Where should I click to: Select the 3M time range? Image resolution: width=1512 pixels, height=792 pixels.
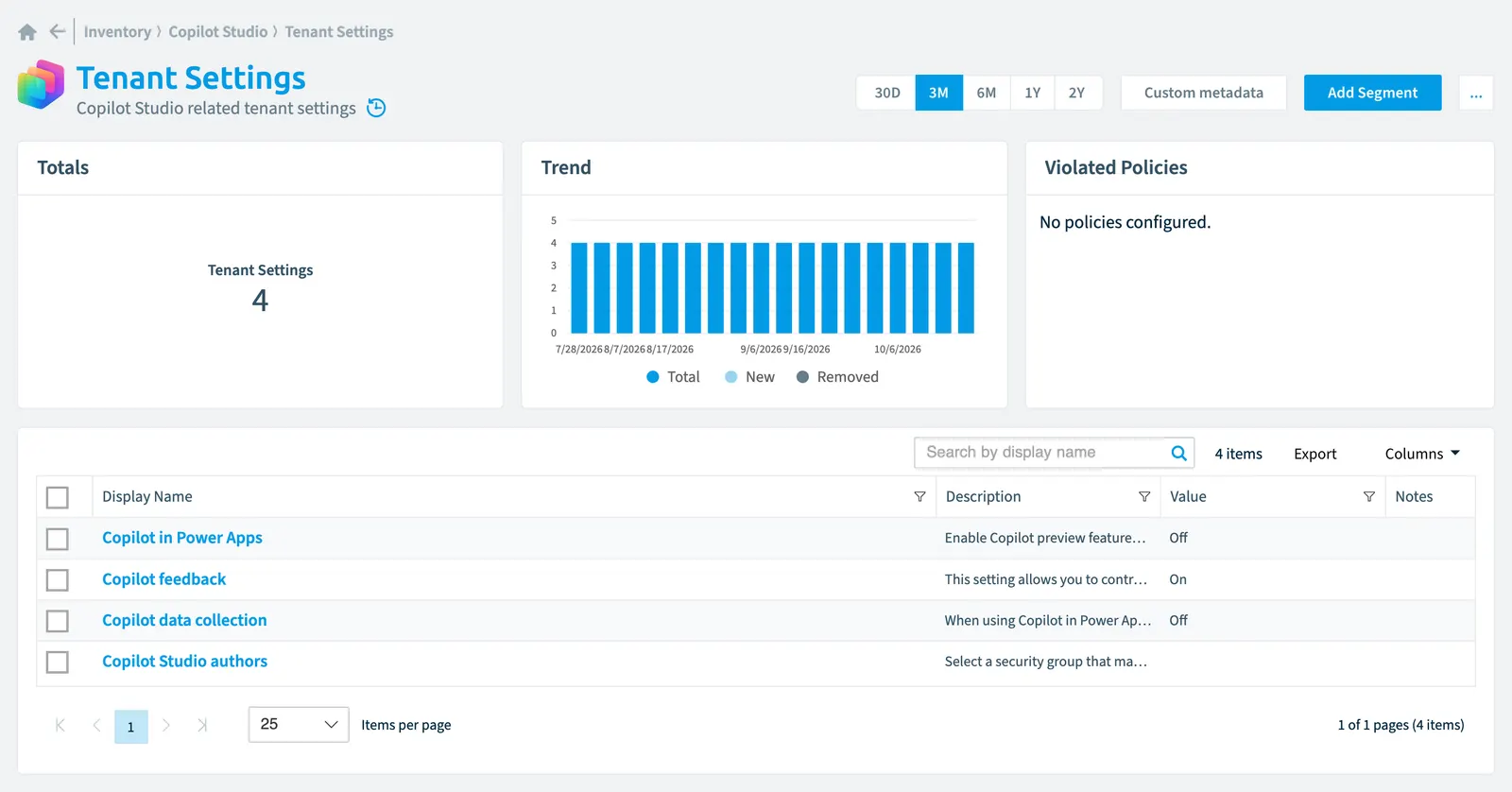click(x=938, y=93)
